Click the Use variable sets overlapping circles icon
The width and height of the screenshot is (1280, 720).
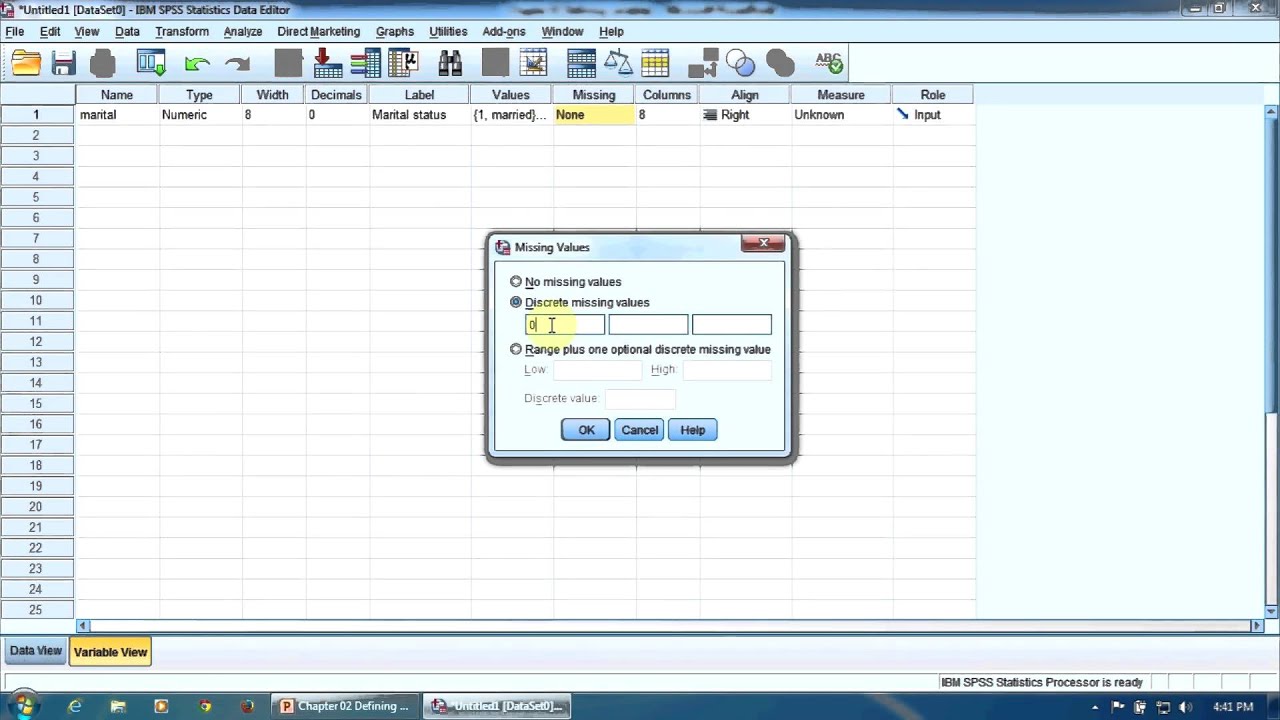[x=741, y=64]
